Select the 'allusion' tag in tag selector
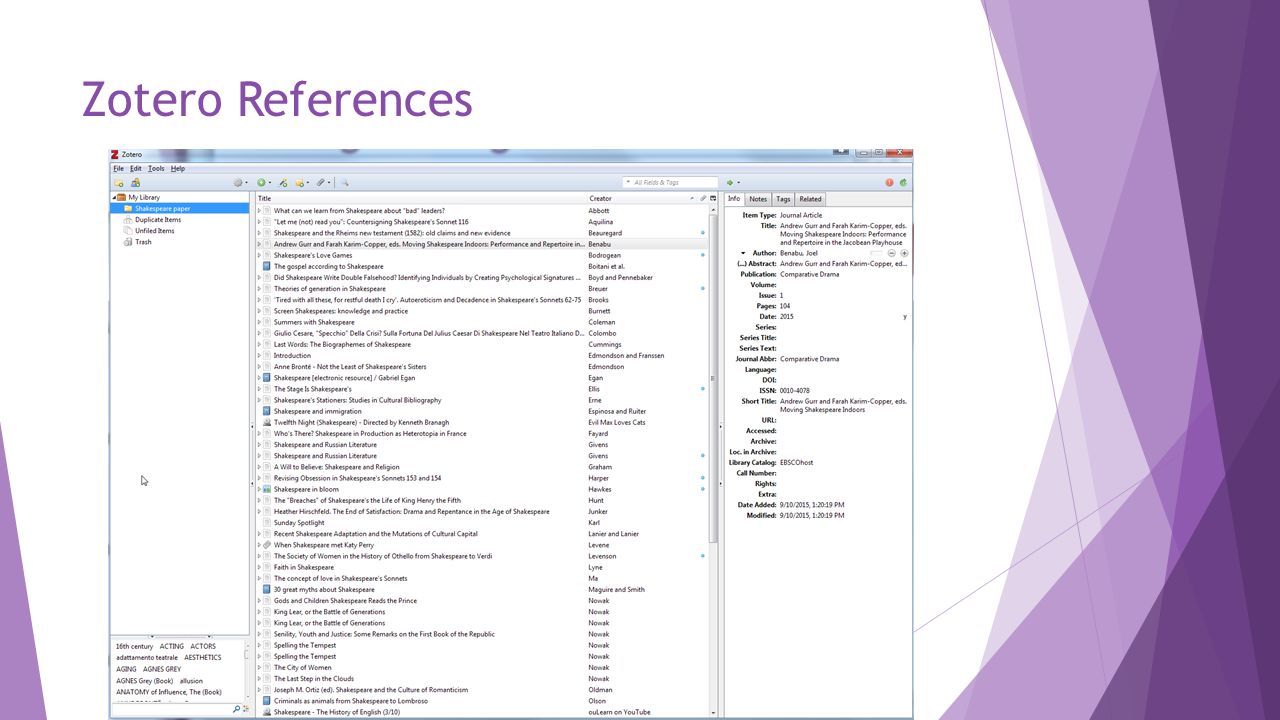The image size is (1280, 720). point(191,681)
